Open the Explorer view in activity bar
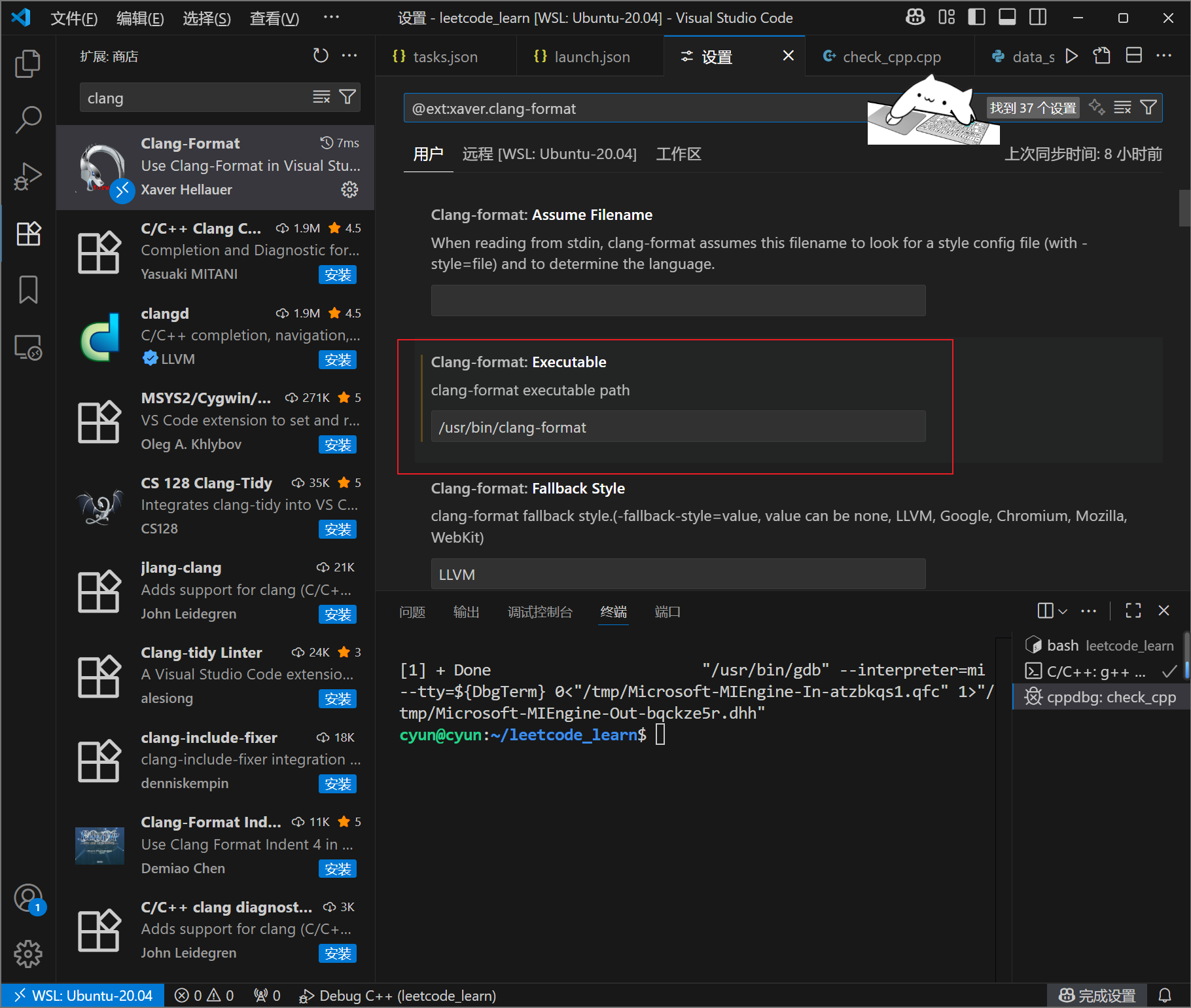 [27, 63]
